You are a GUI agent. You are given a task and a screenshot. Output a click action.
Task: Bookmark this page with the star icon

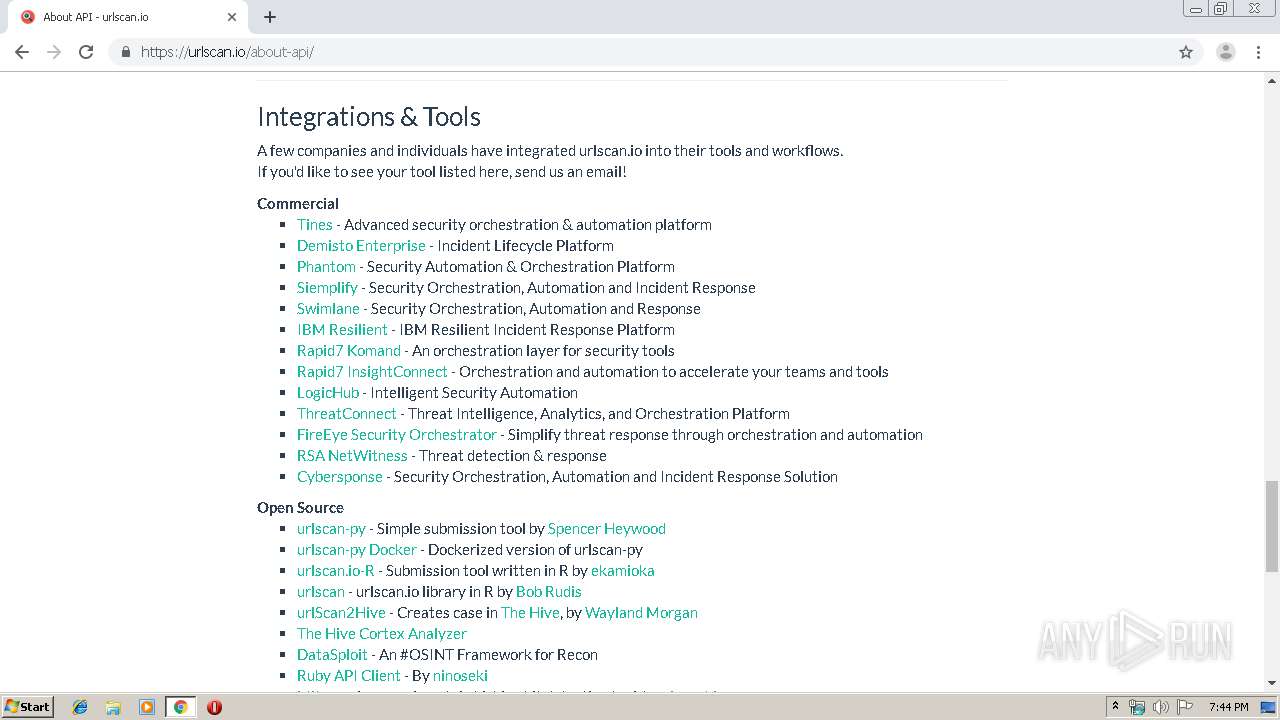(1186, 52)
